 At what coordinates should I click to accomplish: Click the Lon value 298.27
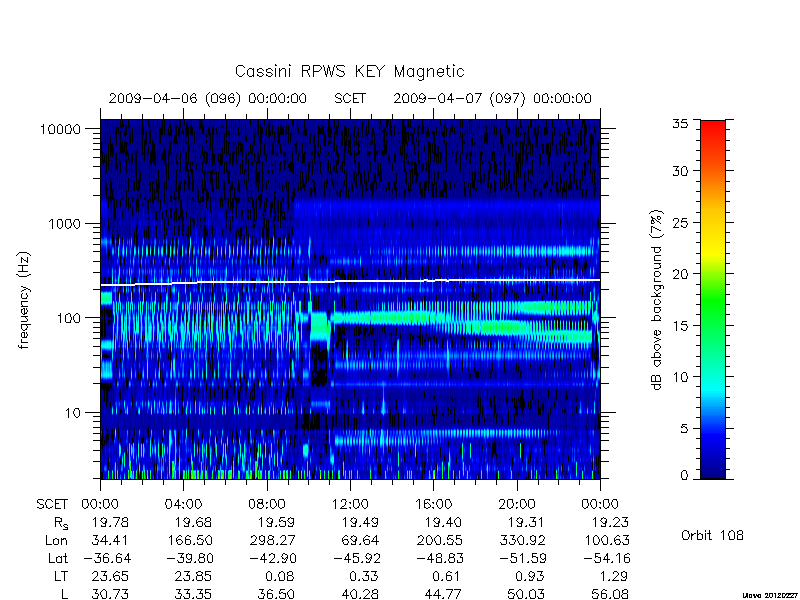(x=272, y=540)
